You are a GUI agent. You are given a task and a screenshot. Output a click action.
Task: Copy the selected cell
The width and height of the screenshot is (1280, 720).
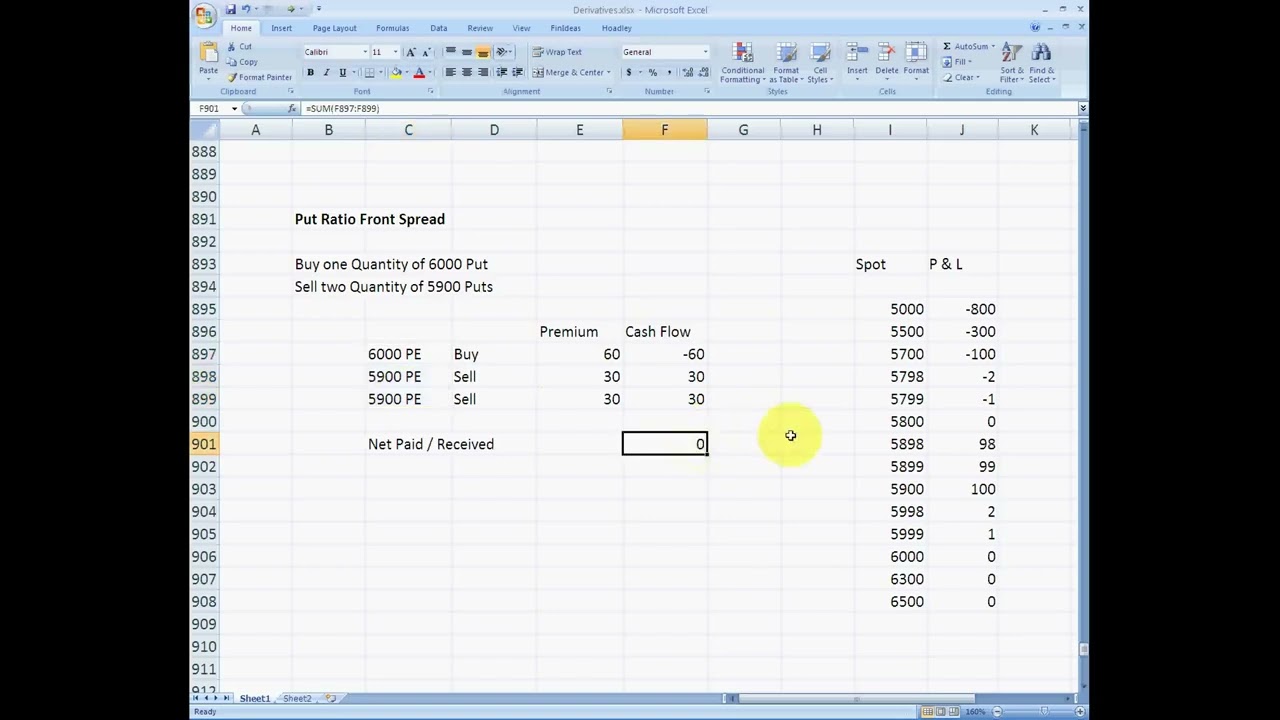(242, 62)
